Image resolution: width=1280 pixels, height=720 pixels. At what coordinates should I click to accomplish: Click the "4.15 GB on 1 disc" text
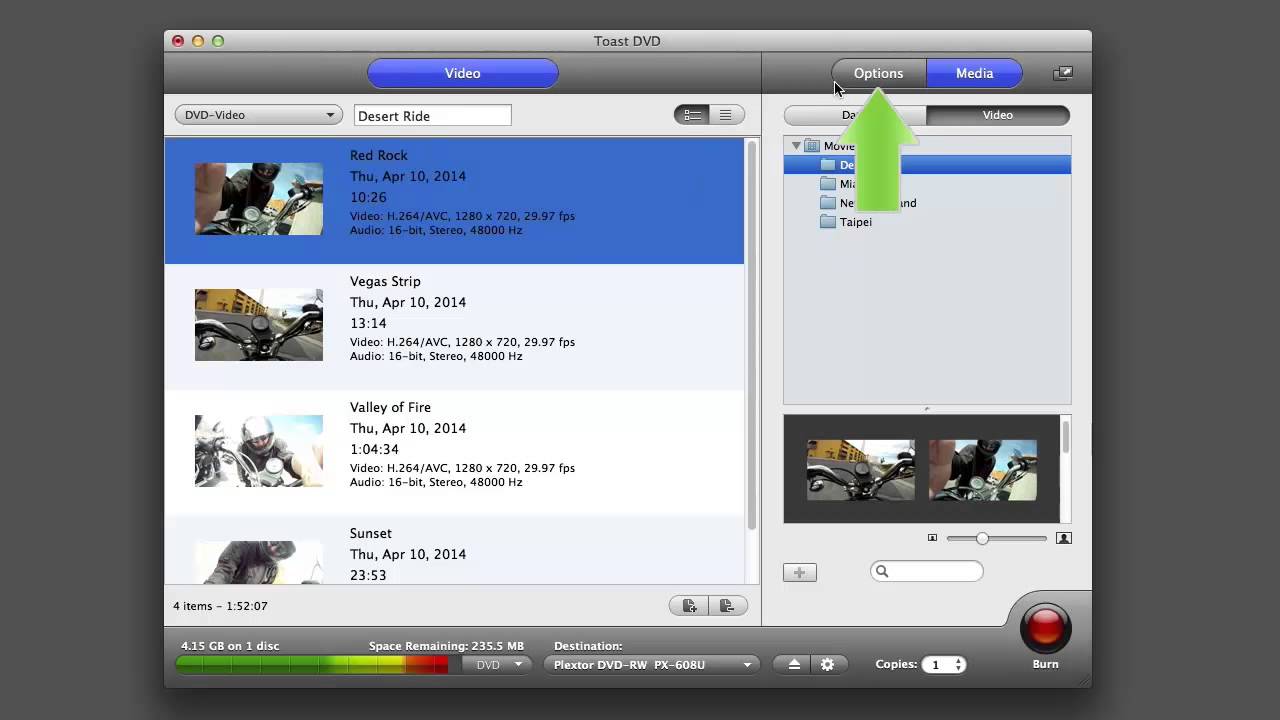[231, 646]
